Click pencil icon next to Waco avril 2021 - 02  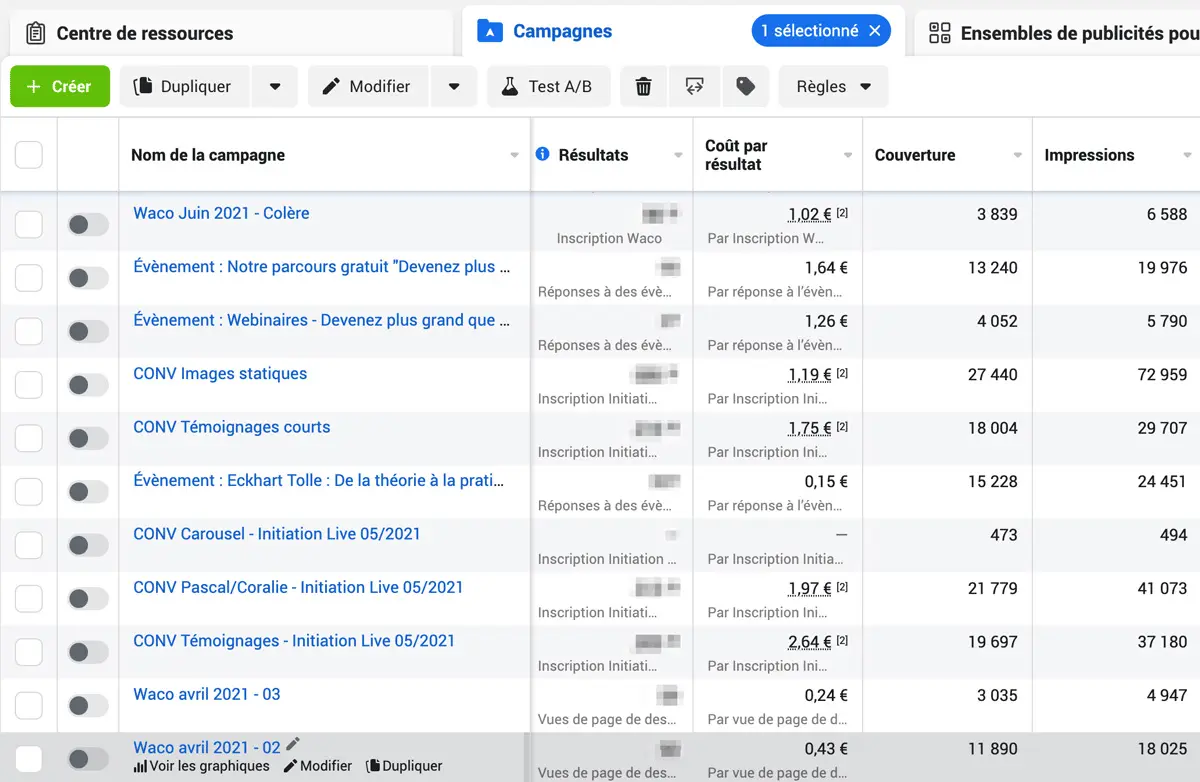(x=293, y=744)
